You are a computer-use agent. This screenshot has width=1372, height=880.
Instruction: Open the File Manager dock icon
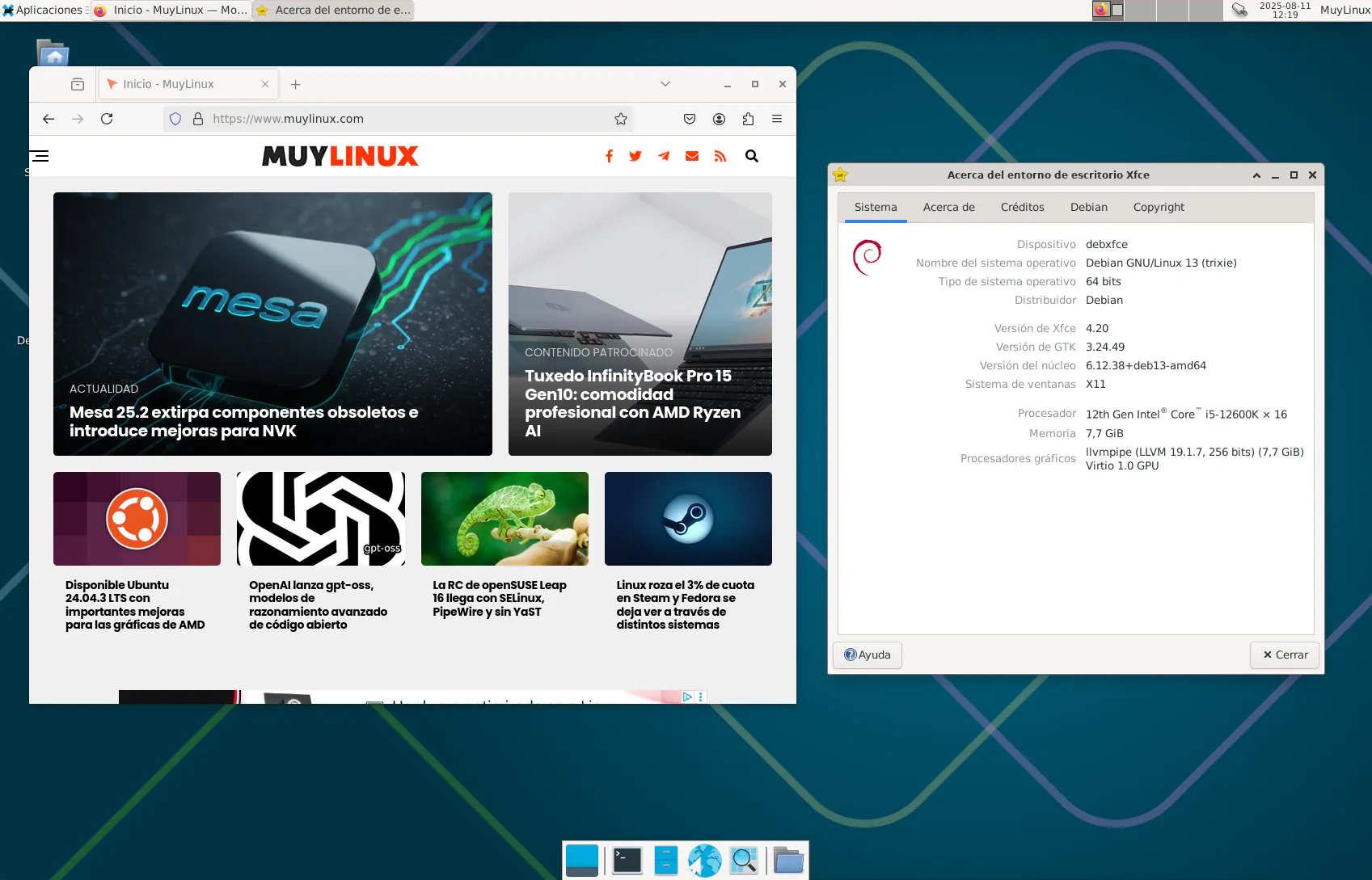coord(665,861)
